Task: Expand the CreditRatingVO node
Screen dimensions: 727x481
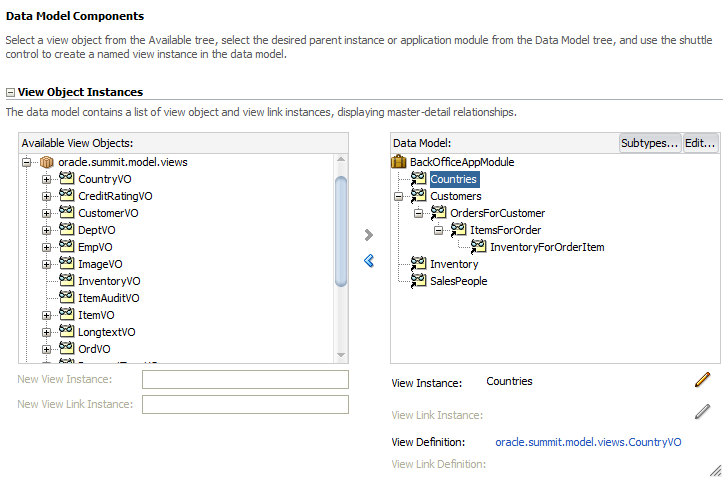Action: (x=46, y=196)
